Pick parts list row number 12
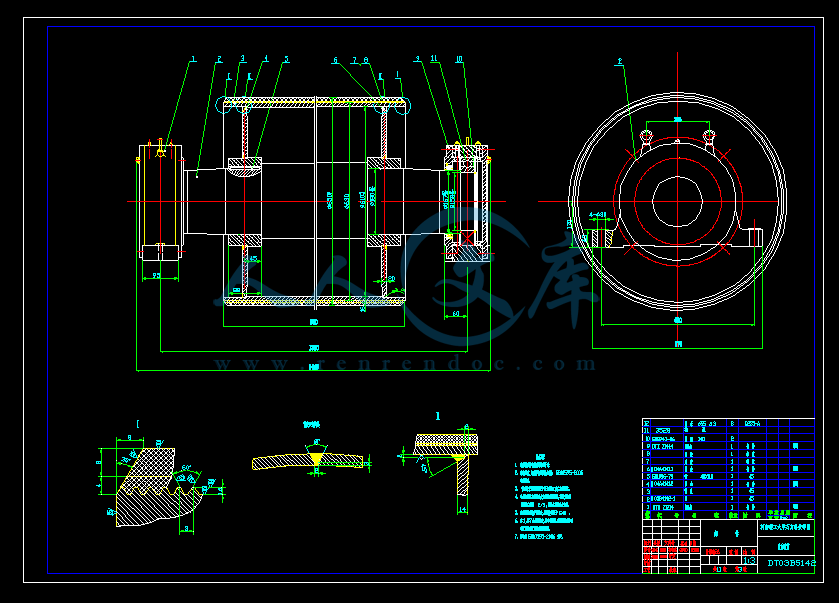This screenshot has height=603, width=839. click(646, 423)
